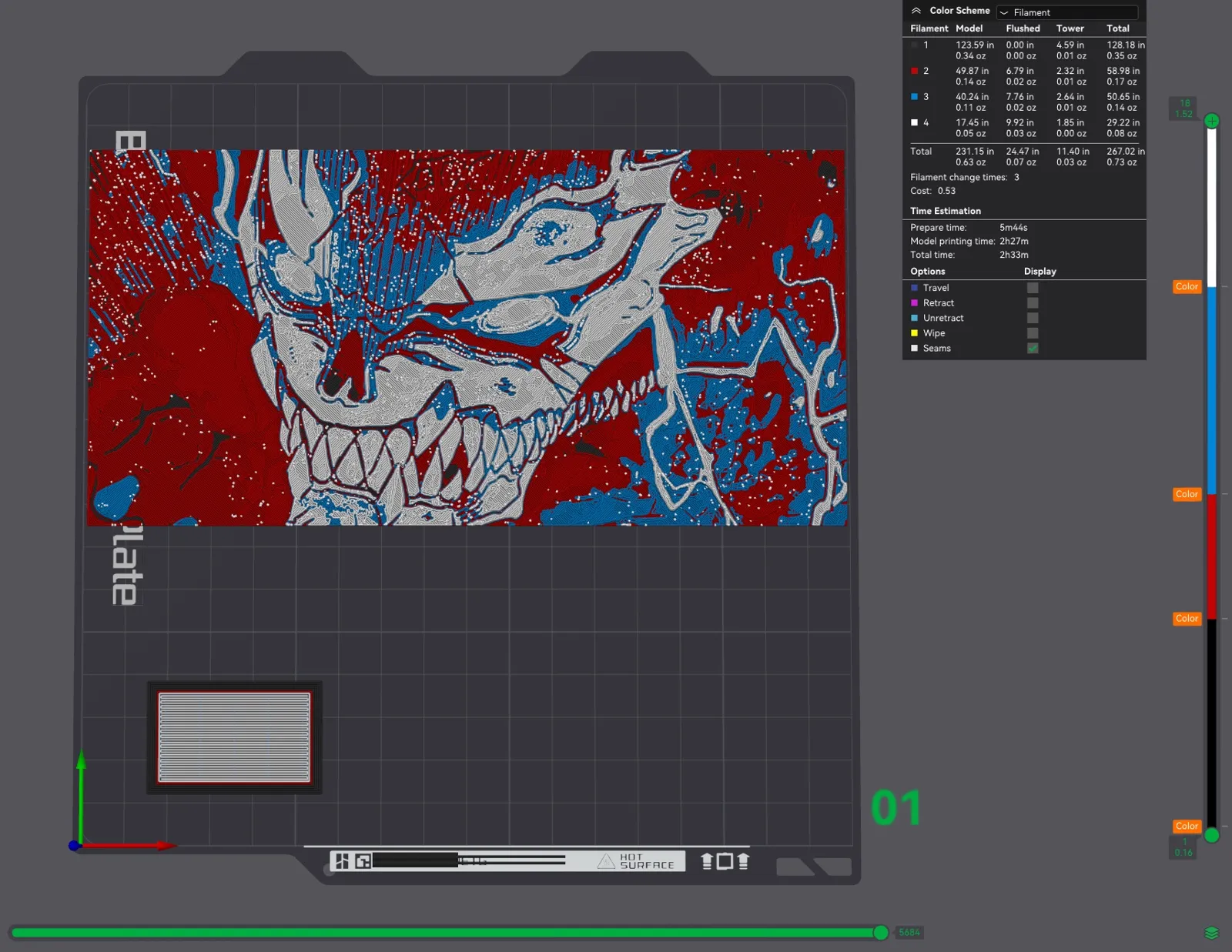The width and height of the screenshot is (1232, 952).
Task: Click the Color marker beside white slider segment
Action: coord(1187,286)
